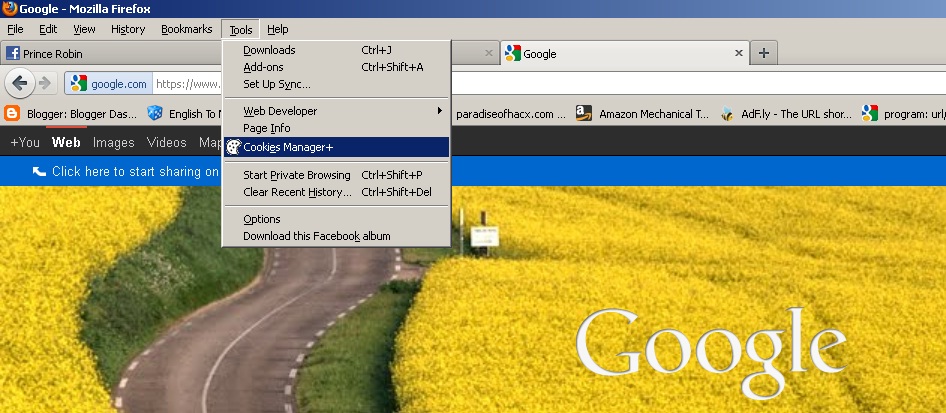The height and width of the screenshot is (413, 946).
Task: Click the Google favicon on Google tab
Action: point(512,53)
